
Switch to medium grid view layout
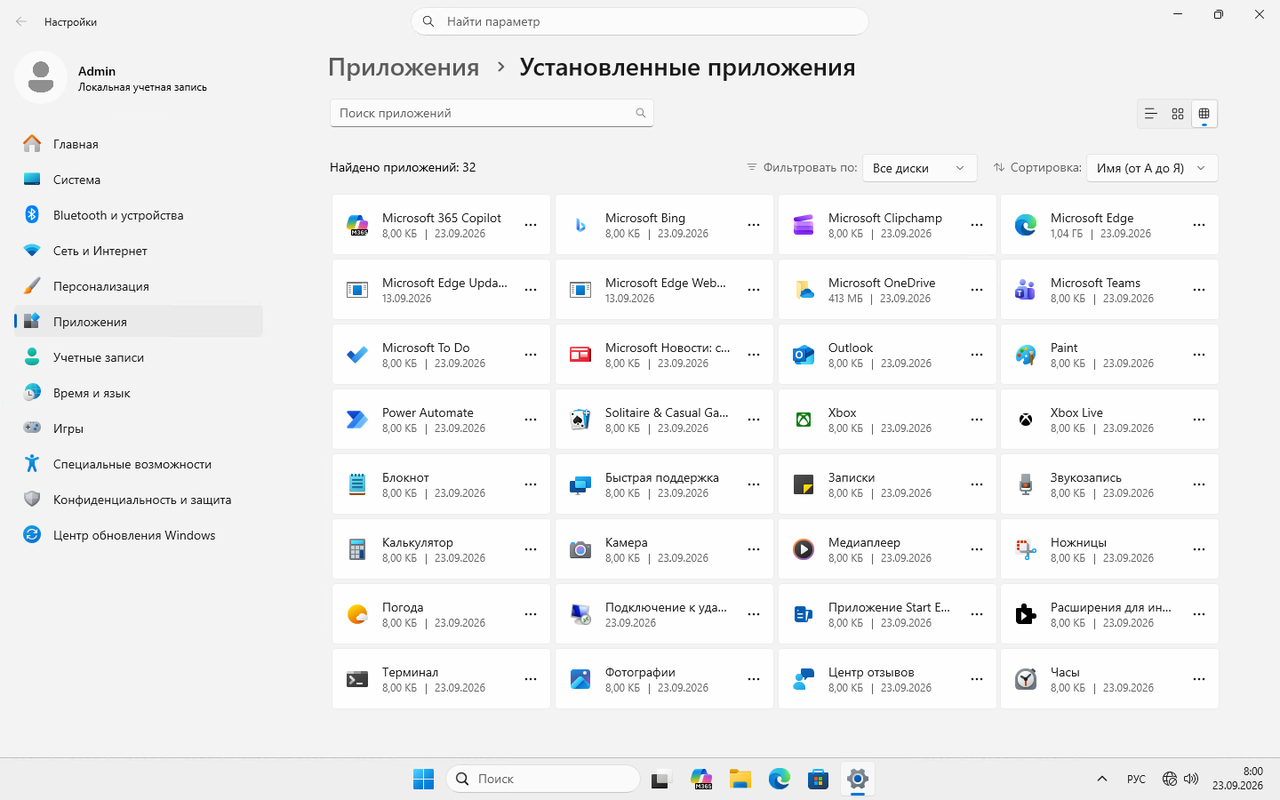tap(1178, 114)
